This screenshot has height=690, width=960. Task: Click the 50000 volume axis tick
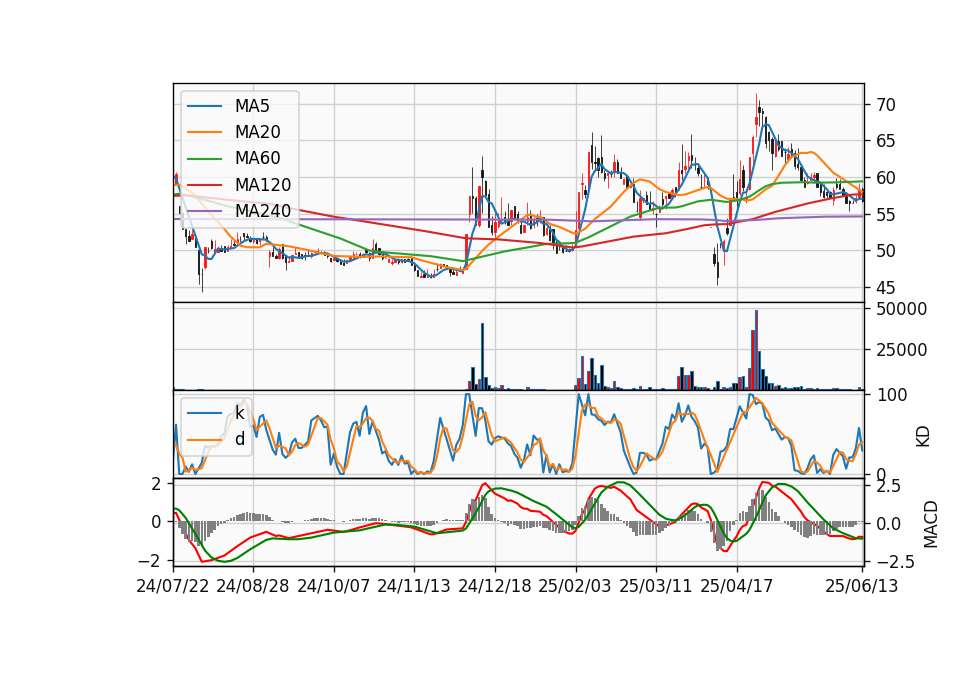(901, 309)
